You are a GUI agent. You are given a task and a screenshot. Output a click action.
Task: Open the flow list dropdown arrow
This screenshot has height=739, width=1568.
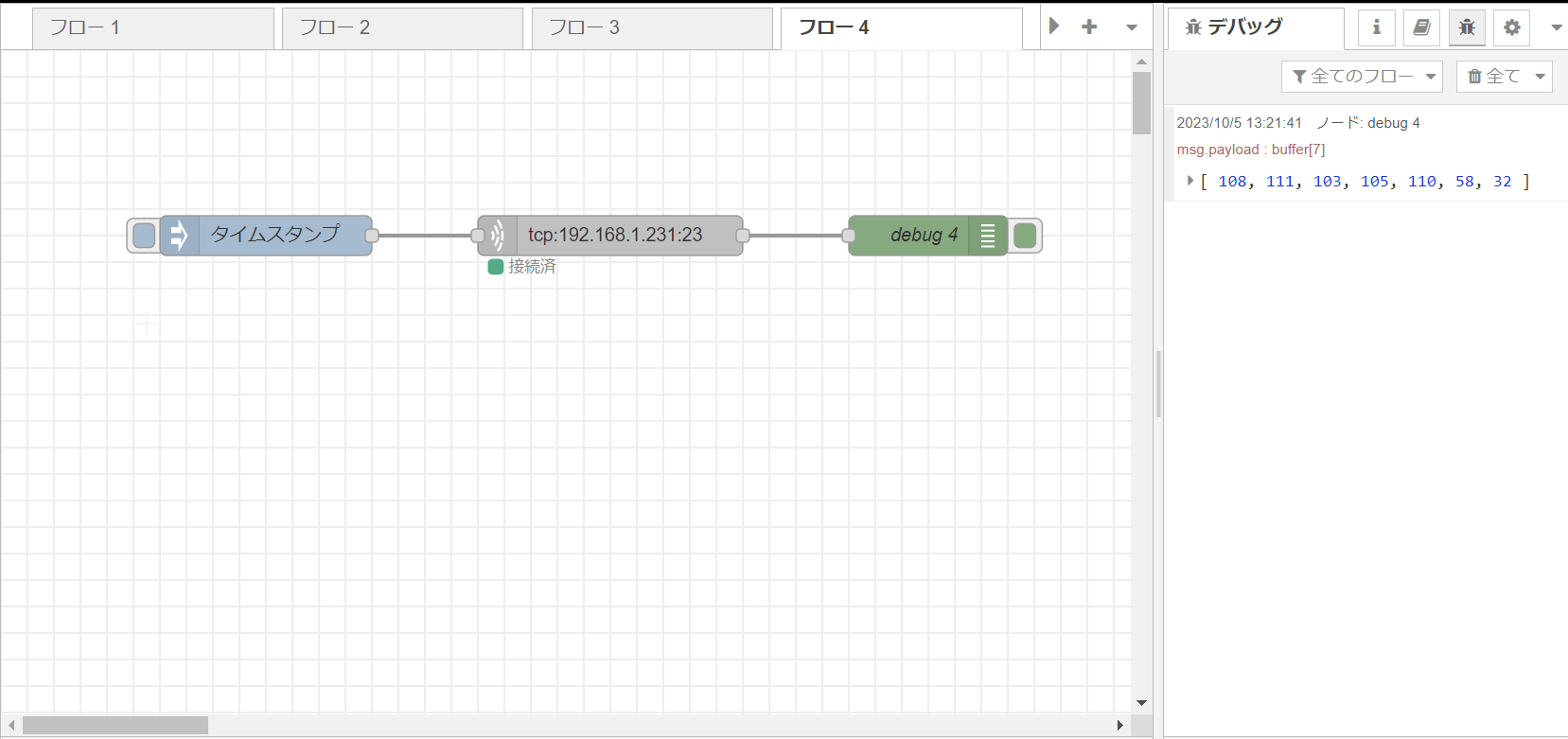tap(1132, 27)
